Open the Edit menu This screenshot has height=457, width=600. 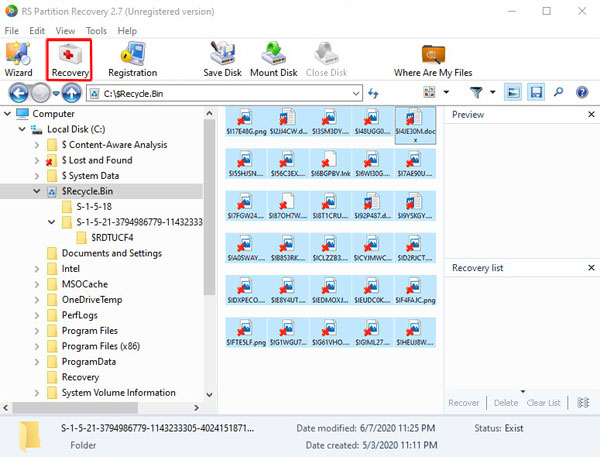tap(37, 31)
